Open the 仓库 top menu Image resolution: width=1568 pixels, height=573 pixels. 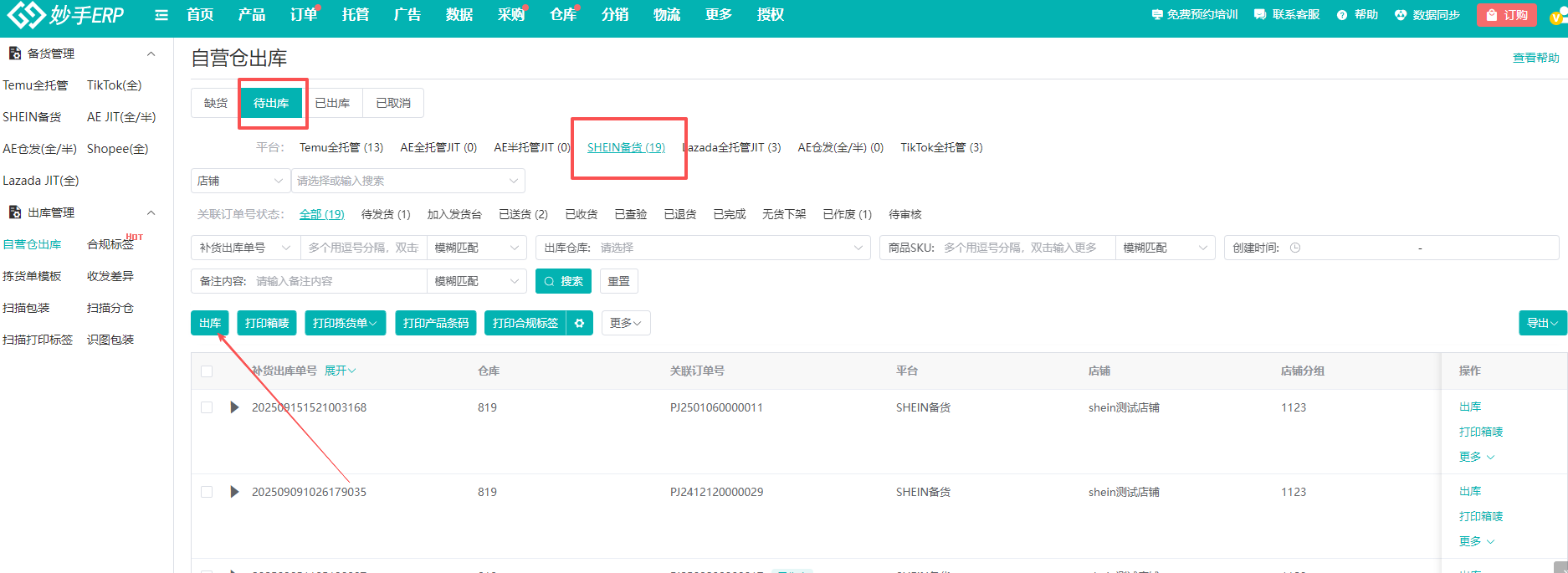point(563,14)
